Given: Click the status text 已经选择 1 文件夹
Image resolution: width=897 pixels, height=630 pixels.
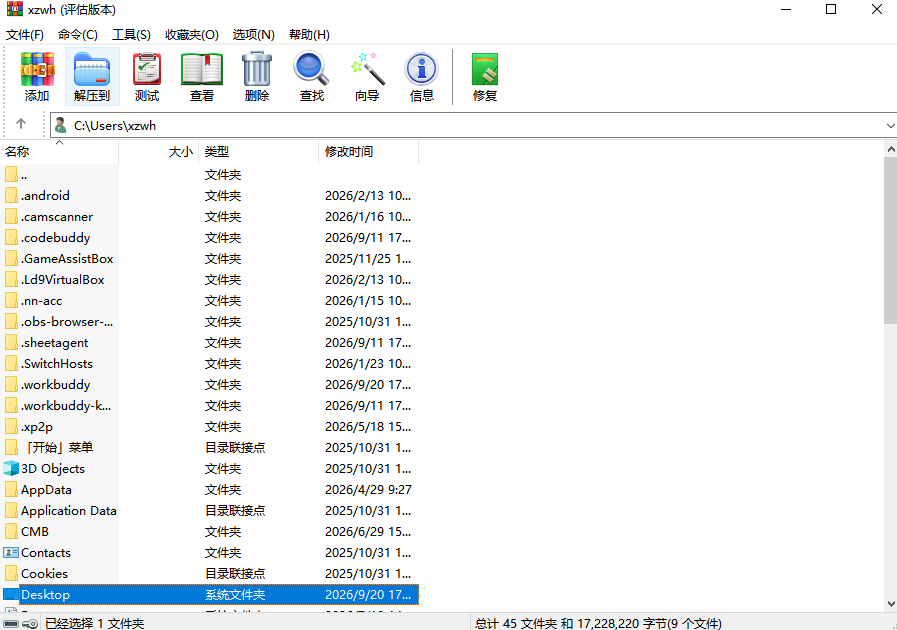Looking at the screenshot, I should coord(94,623).
